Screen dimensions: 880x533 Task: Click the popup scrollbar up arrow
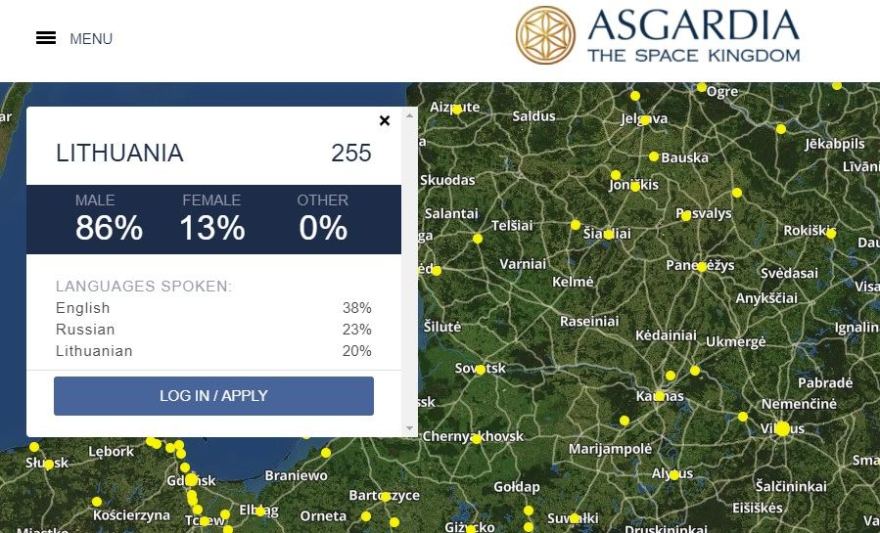(x=410, y=116)
